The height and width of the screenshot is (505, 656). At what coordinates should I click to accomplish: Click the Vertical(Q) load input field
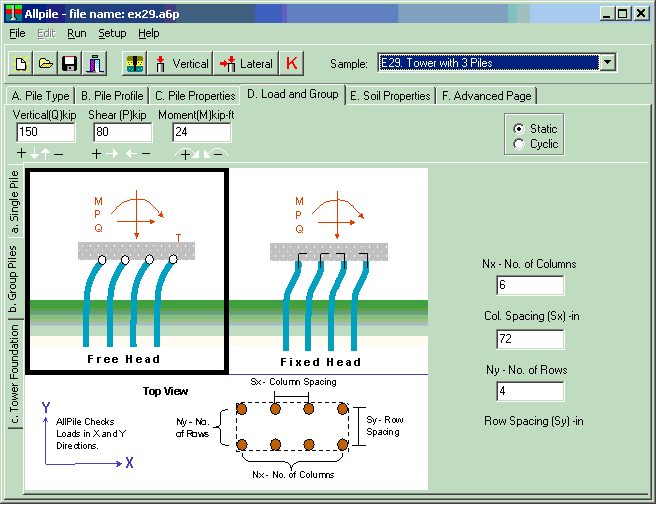pyautogui.click(x=46, y=132)
